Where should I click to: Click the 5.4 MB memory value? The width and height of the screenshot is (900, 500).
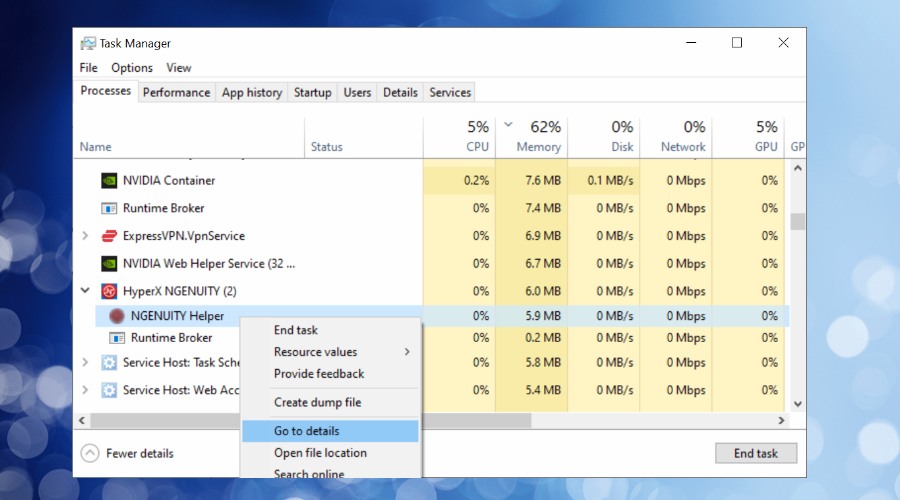(542, 390)
